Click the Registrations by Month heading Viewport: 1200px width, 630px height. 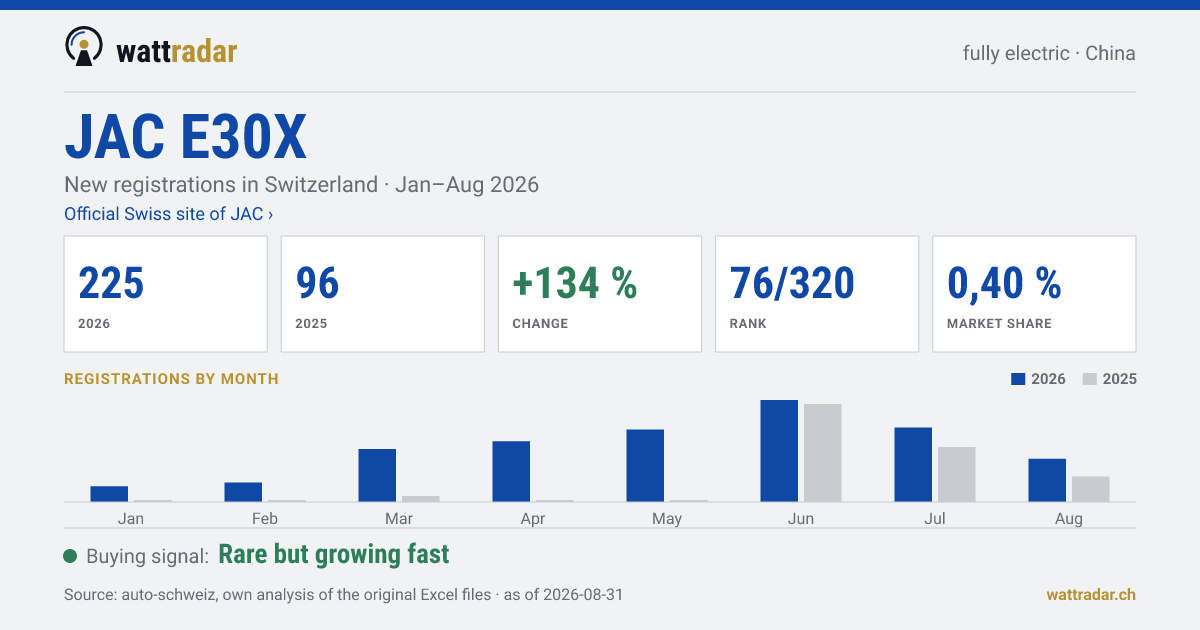[x=171, y=379]
